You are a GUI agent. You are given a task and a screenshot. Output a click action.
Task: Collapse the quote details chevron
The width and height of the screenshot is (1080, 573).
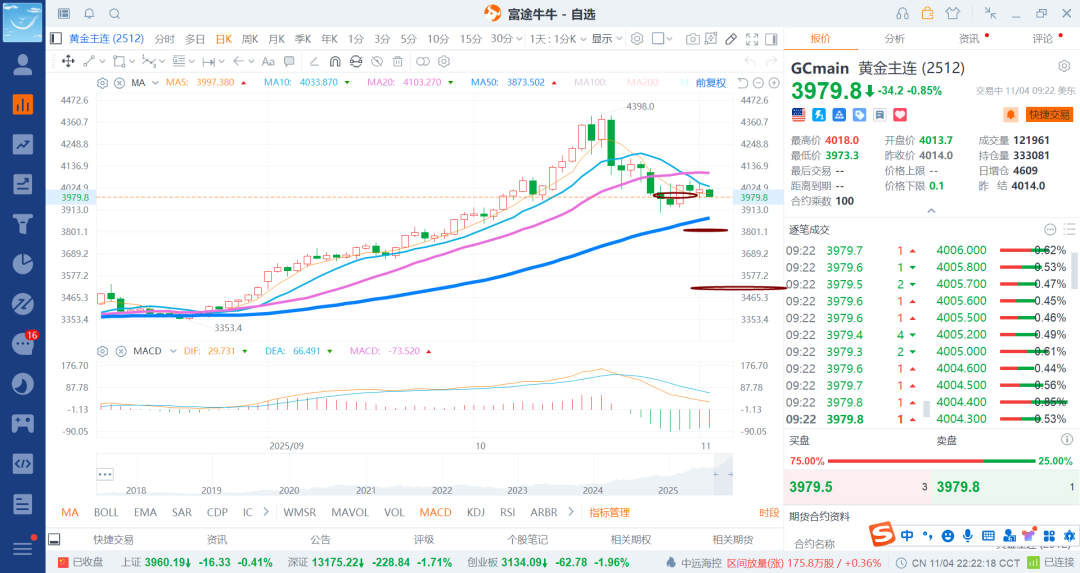pyautogui.click(x=931, y=211)
